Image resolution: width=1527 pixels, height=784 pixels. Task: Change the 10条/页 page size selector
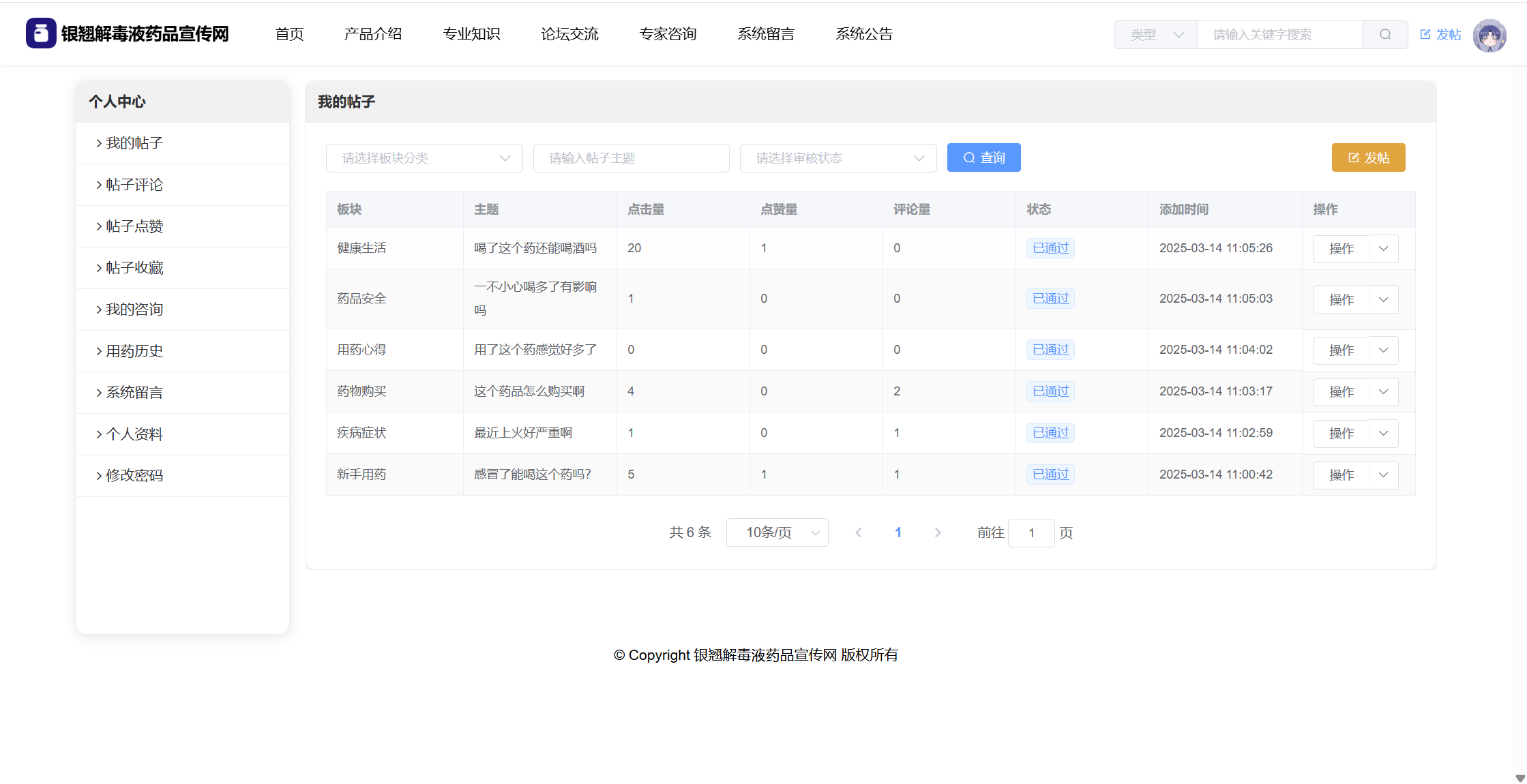777,533
